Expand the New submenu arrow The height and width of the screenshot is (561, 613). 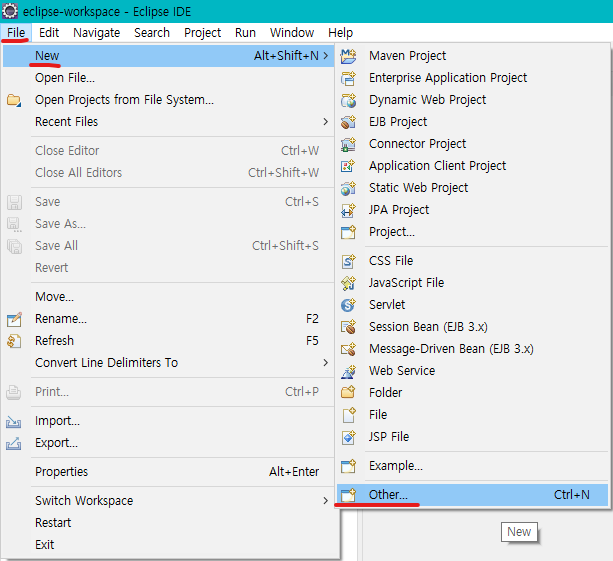pyautogui.click(x=325, y=56)
